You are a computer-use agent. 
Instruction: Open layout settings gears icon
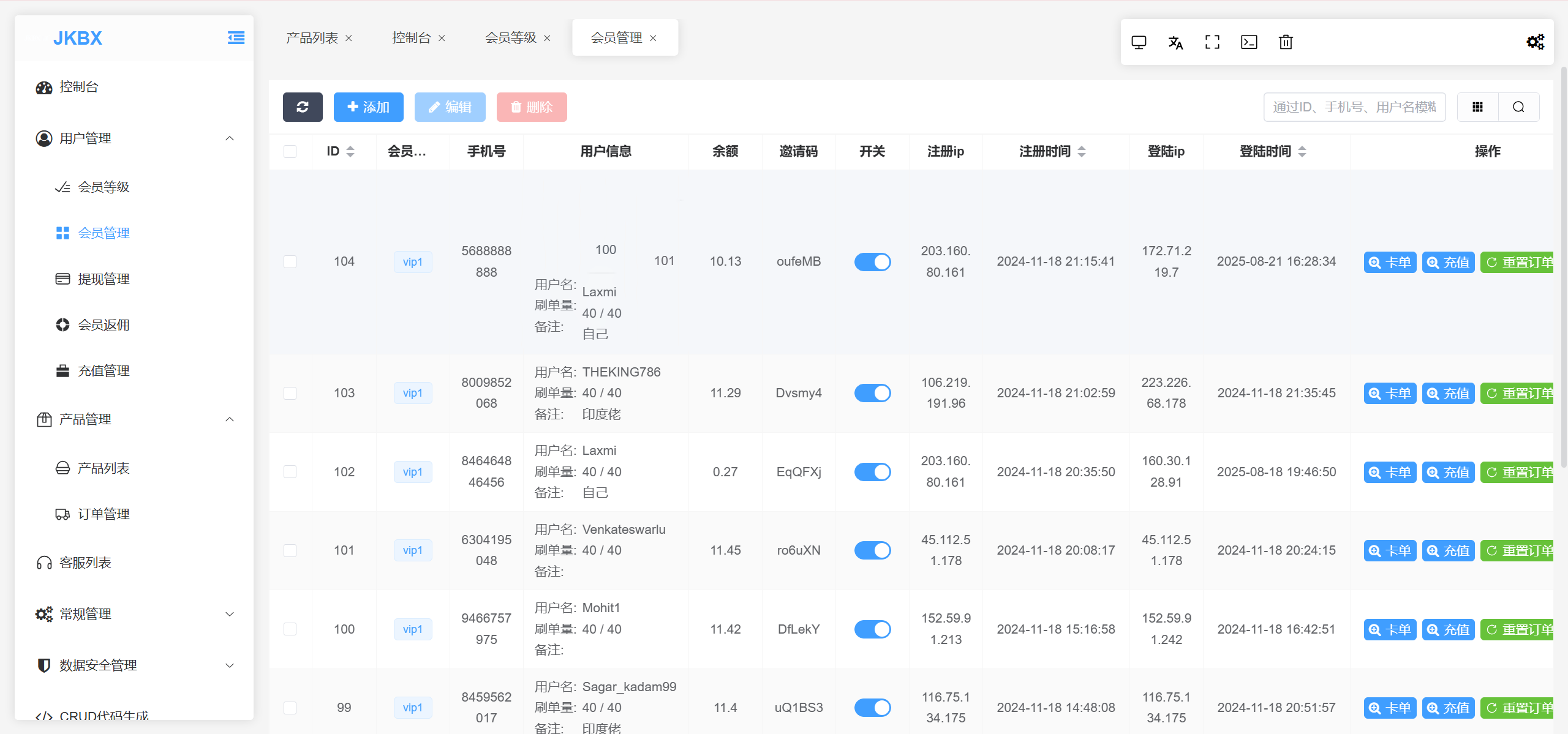click(x=1535, y=42)
